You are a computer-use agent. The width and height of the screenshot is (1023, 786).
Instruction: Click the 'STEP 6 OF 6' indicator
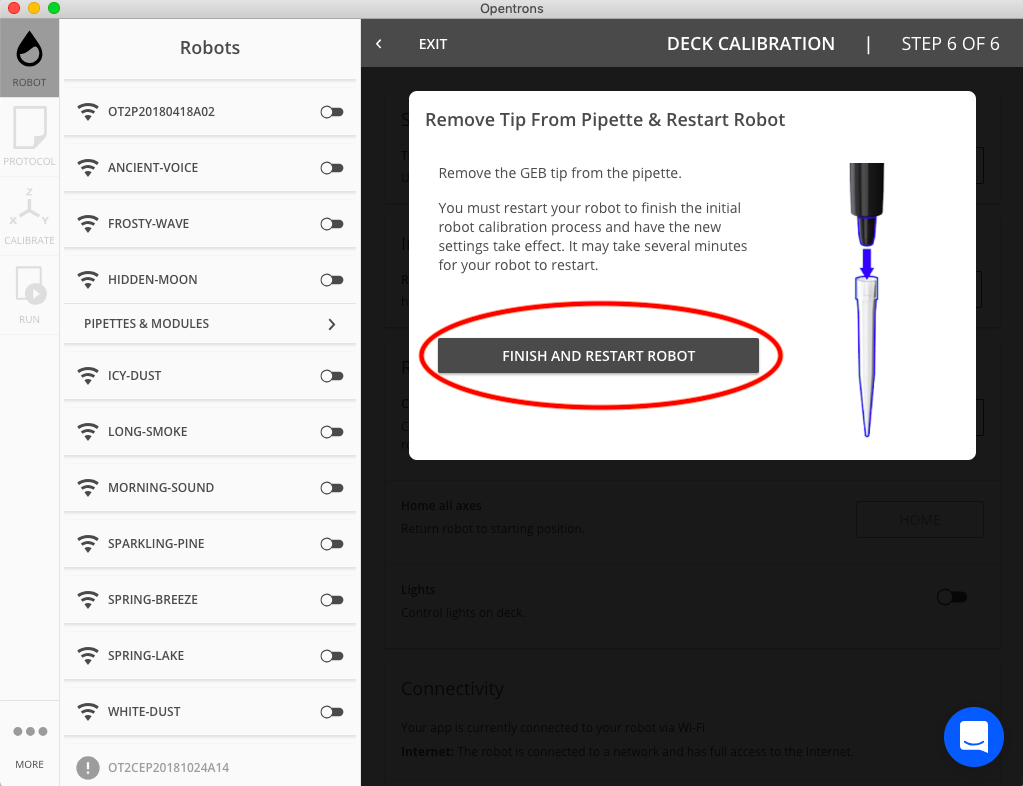pos(950,44)
